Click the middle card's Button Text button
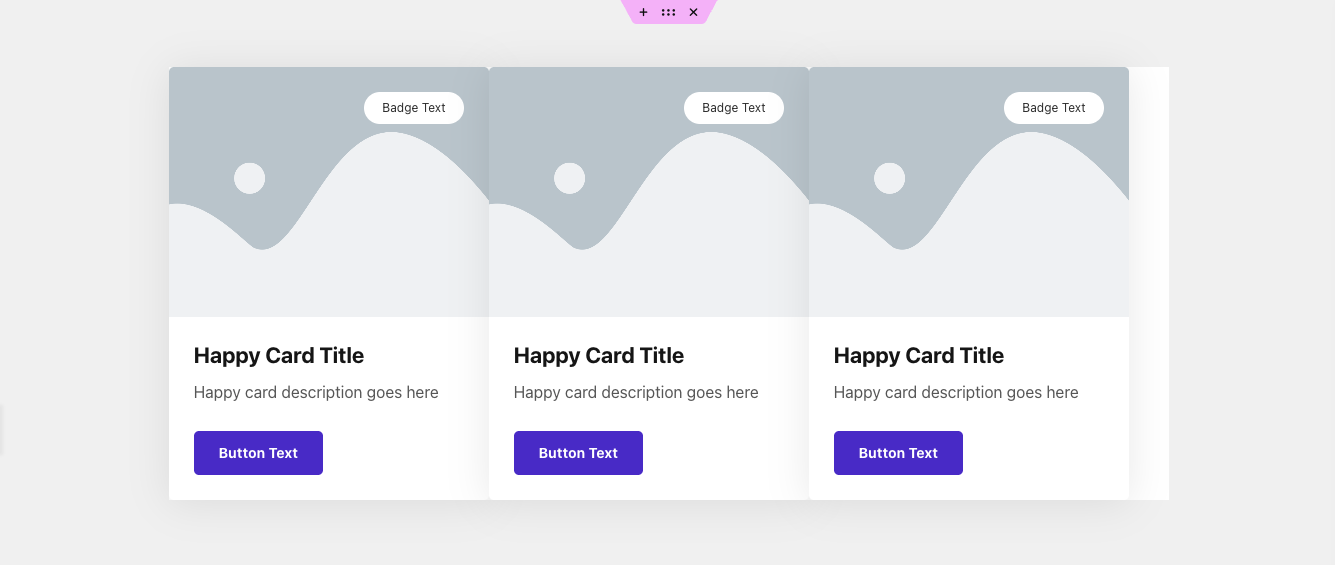This screenshot has width=1335, height=565. [x=578, y=453]
